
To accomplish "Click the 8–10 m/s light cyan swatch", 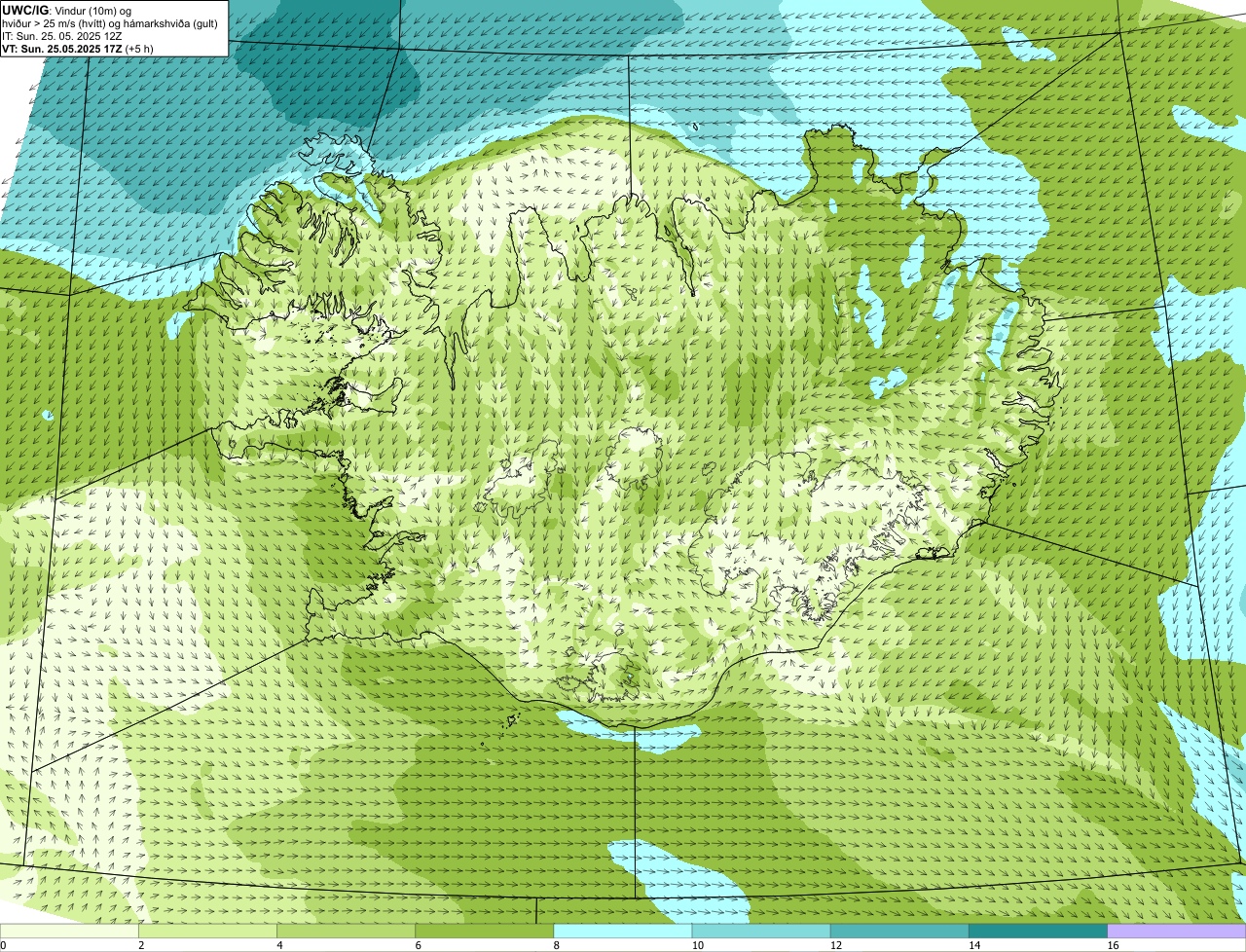I will click(623, 932).
